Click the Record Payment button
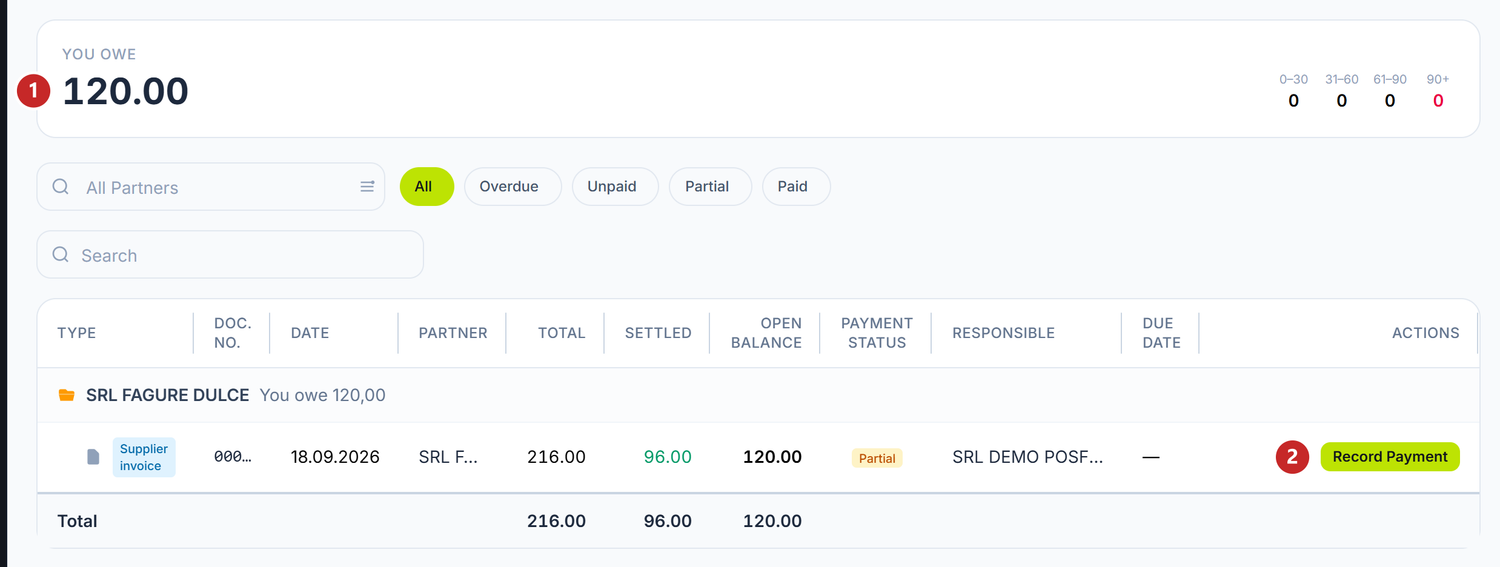 1390,457
